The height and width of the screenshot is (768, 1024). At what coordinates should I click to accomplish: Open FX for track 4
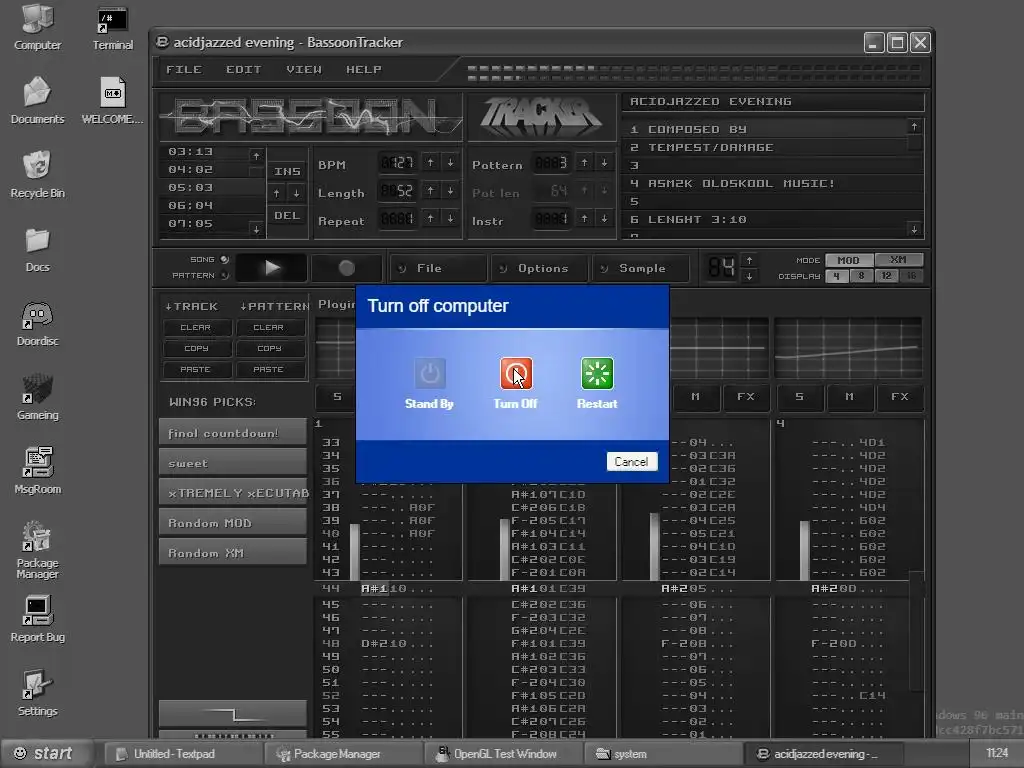900,397
